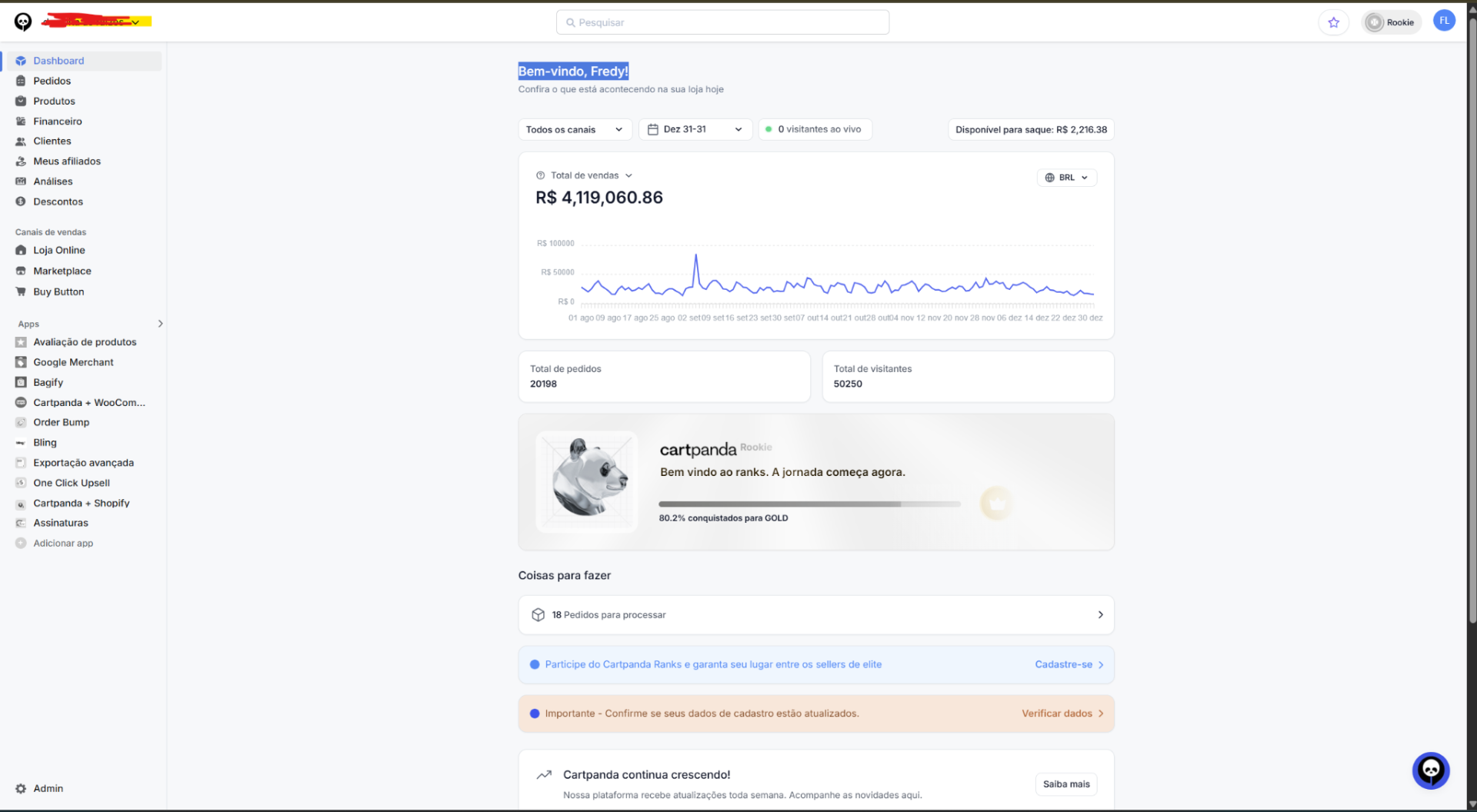This screenshot has width=1477, height=812.
Task: Click the package icon beside Pedidos para processar
Action: [x=538, y=614]
